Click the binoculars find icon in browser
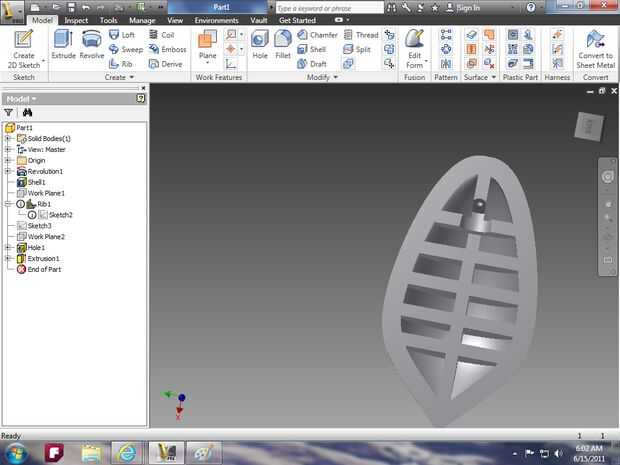 point(27,113)
